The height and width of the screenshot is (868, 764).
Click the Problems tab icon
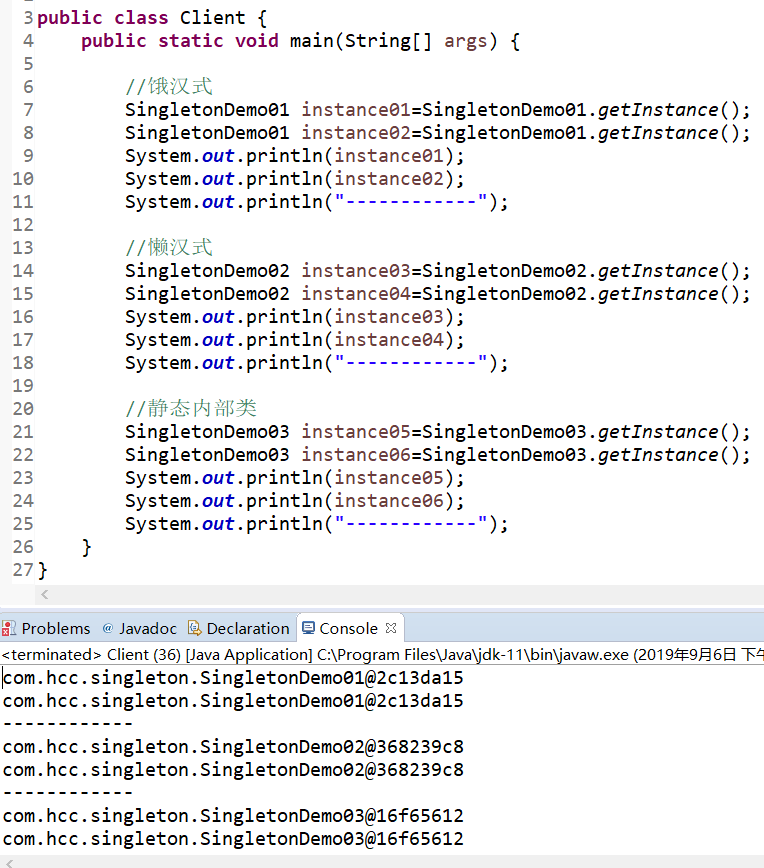(x=9, y=628)
